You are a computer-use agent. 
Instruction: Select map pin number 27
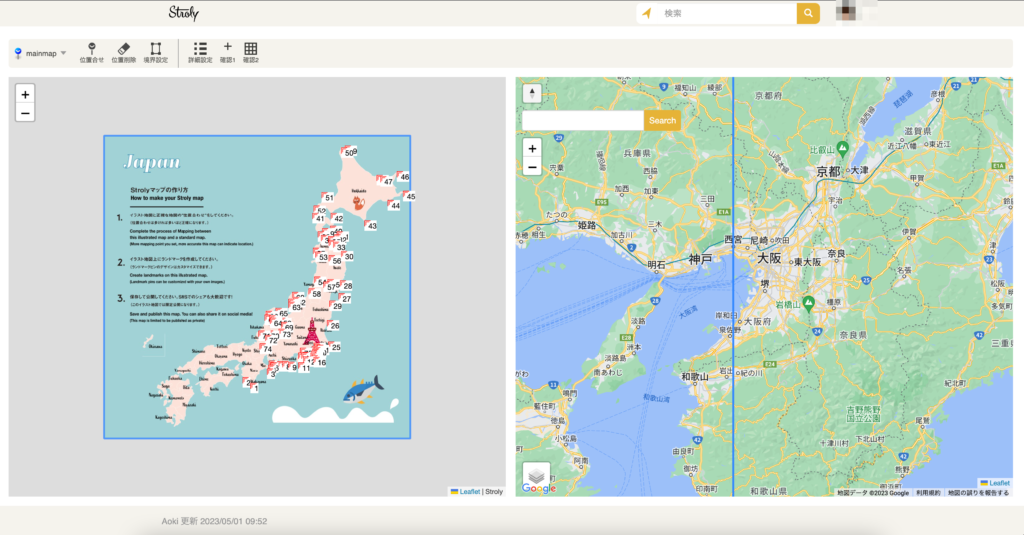point(346,299)
